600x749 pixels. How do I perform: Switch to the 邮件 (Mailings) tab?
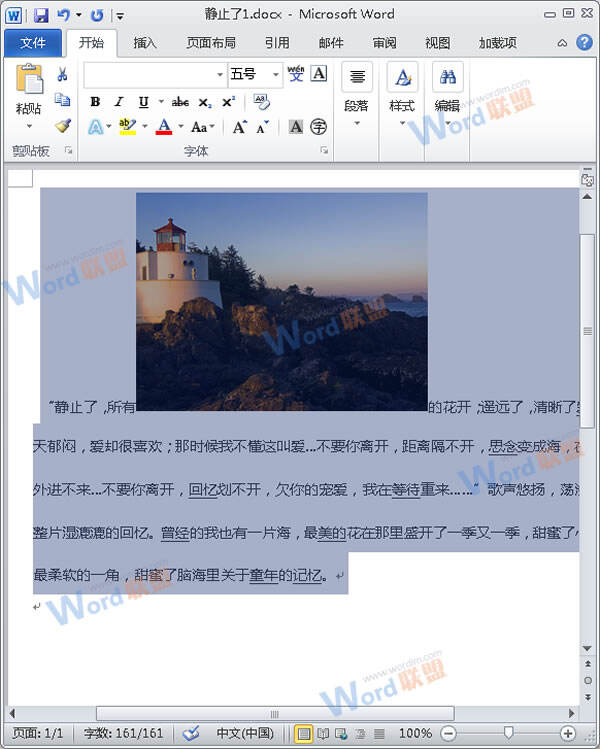[x=331, y=43]
